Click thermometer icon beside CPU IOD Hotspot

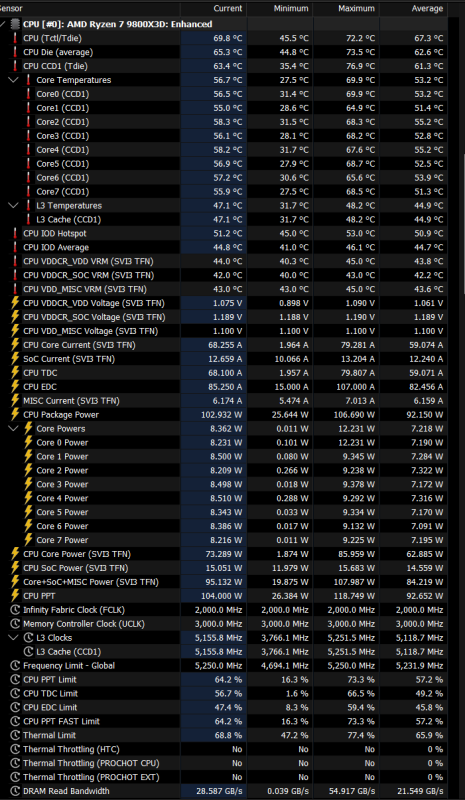(x=15, y=233)
